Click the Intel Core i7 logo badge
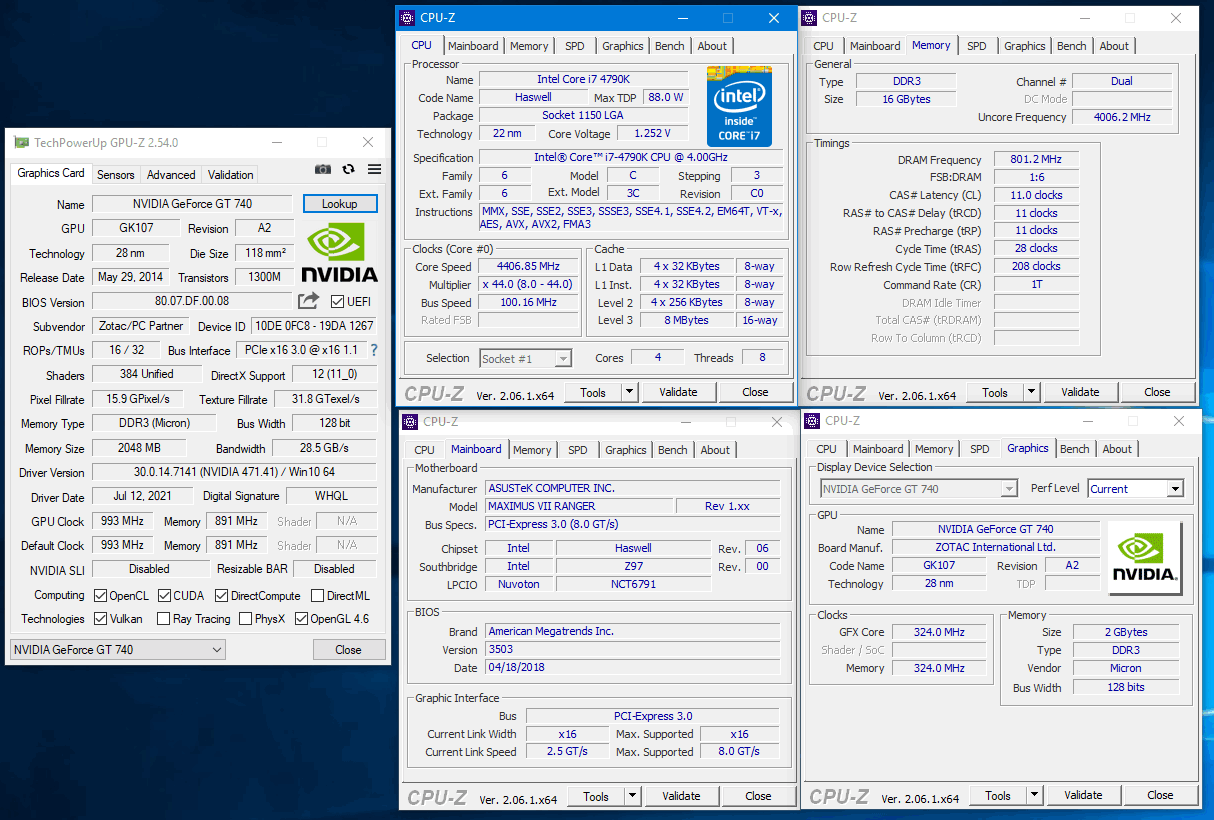 pos(739,106)
